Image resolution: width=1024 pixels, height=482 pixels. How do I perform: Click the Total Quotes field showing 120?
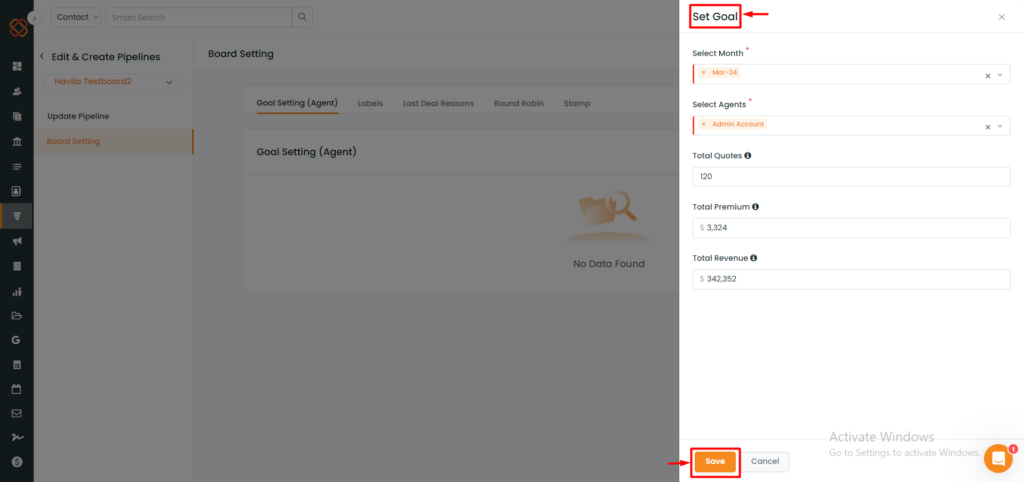click(x=852, y=176)
